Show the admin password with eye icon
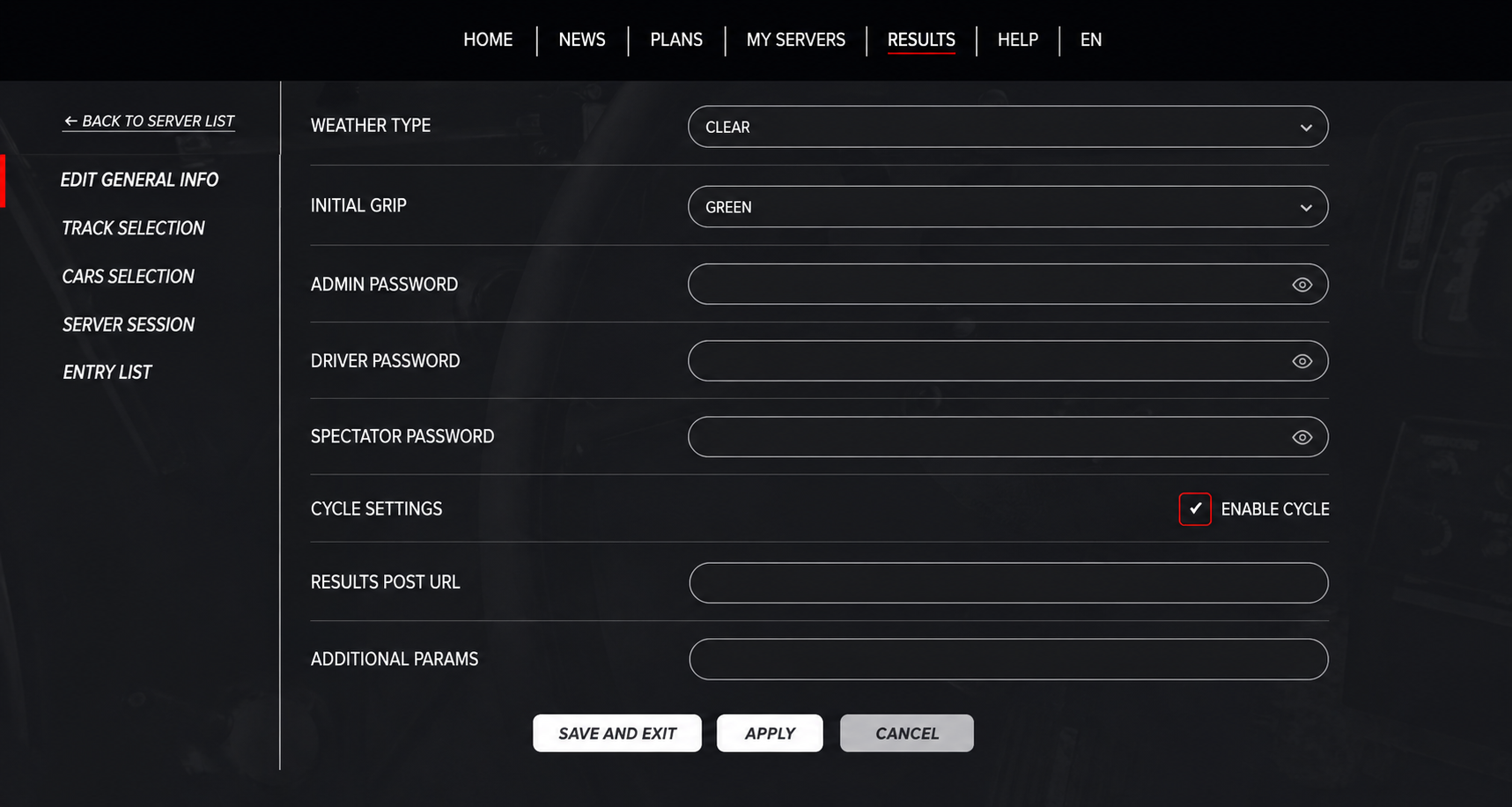The width and height of the screenshot is (1512, 807). click(x=1302, y=285)
